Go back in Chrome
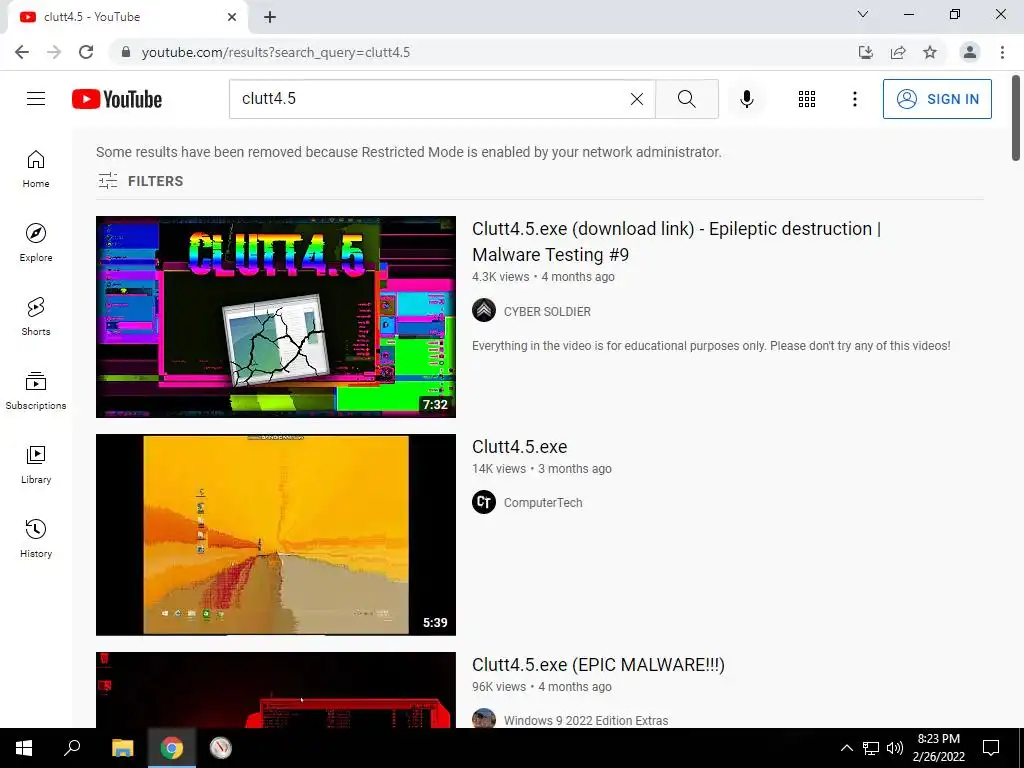The height and width of the screenshot is (768, 1024). pos(22,52)
